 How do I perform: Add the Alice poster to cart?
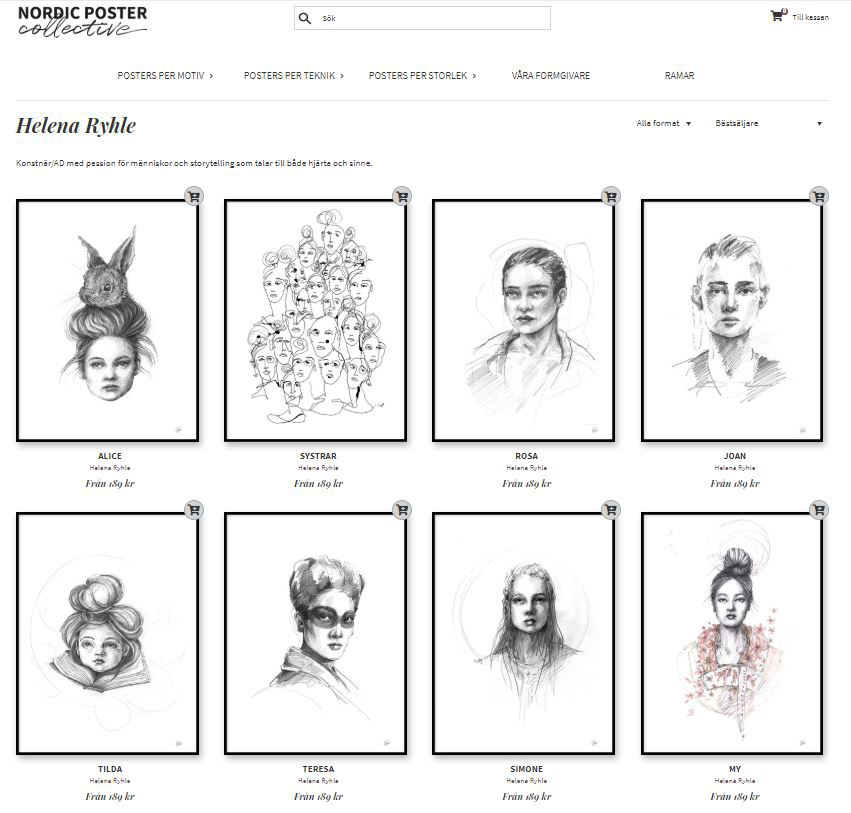[194, 196]
